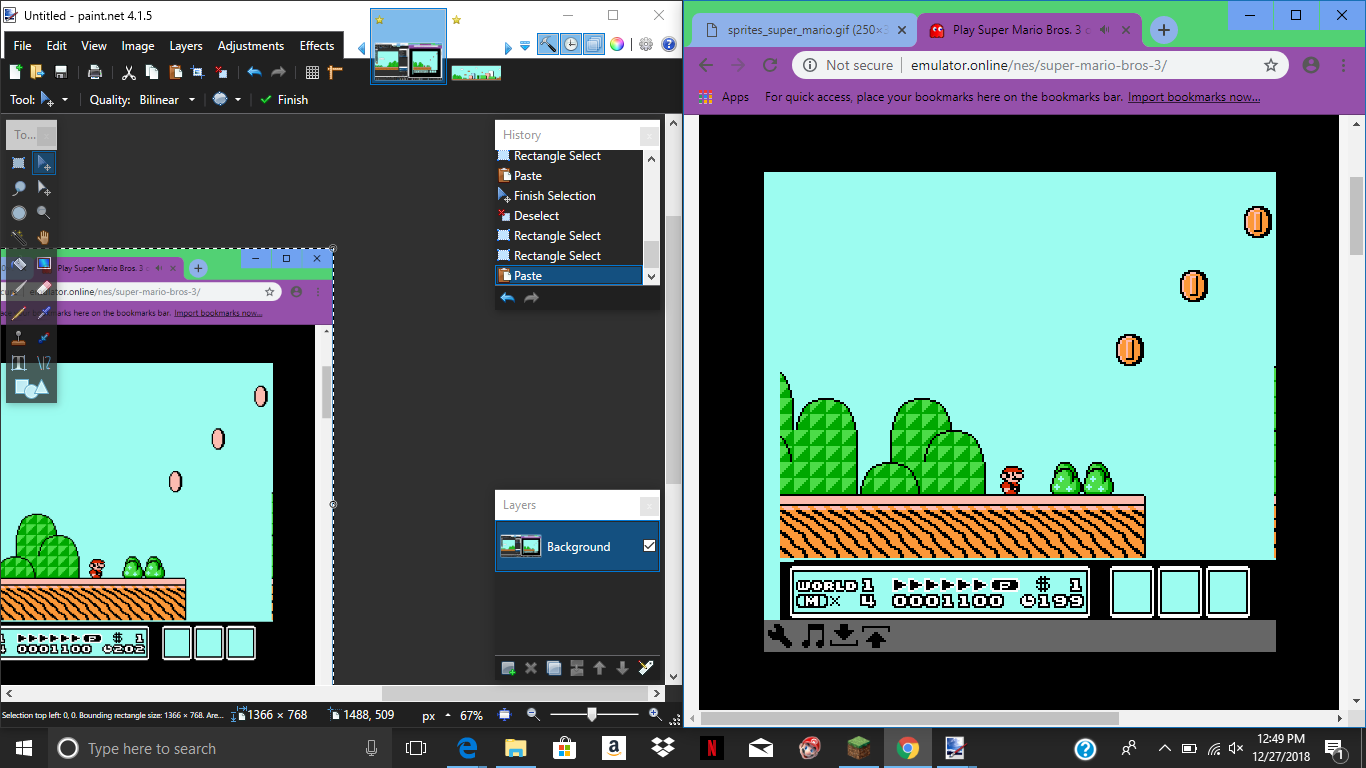Toggle the pixel grid display
1366x768 pixels.
tap(312, 72)
